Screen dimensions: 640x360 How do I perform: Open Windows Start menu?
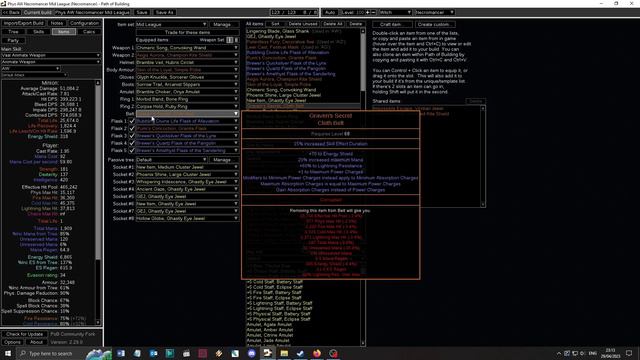[x=7, y=353]
